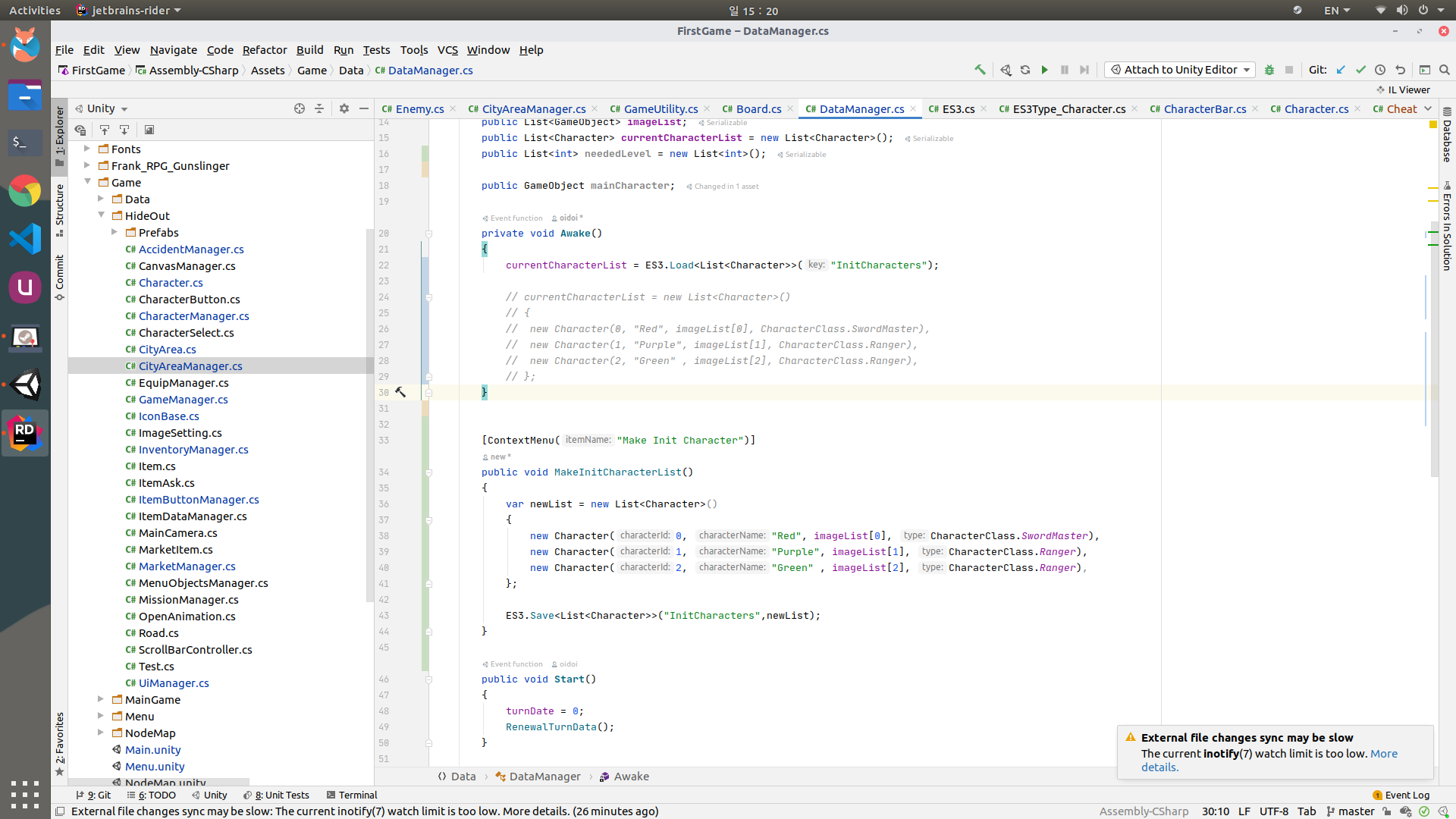Open GameManager.cs in the explorer tree

tap(183, 400)
